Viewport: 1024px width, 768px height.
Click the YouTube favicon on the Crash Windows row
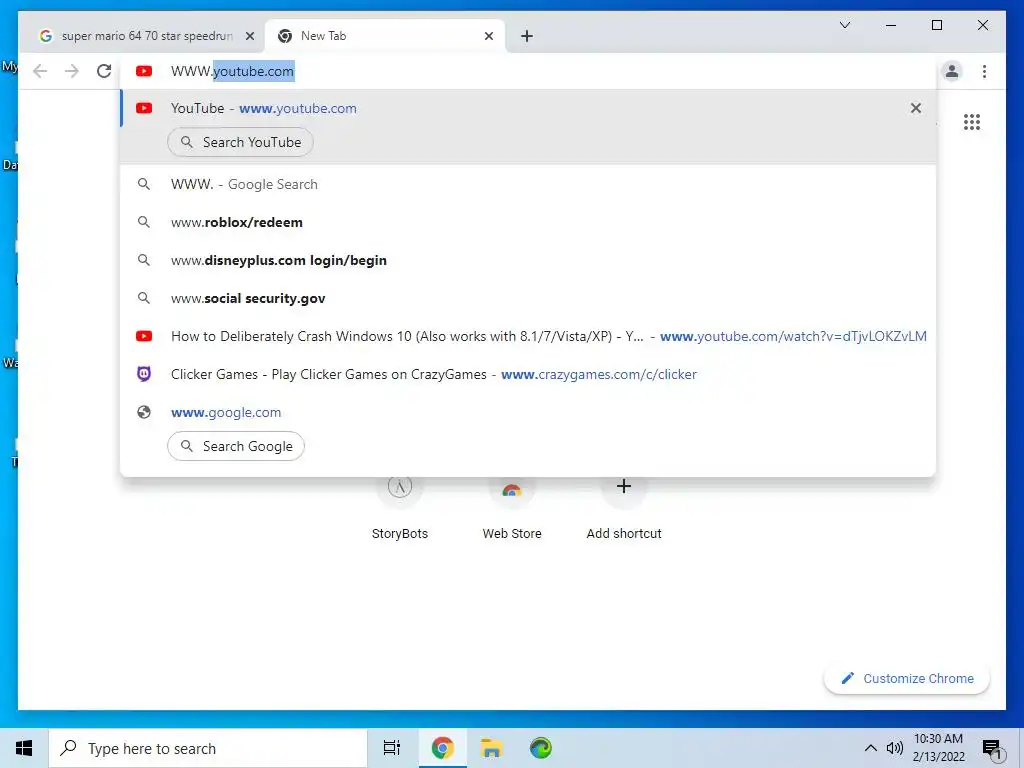[x=144, y=336]
